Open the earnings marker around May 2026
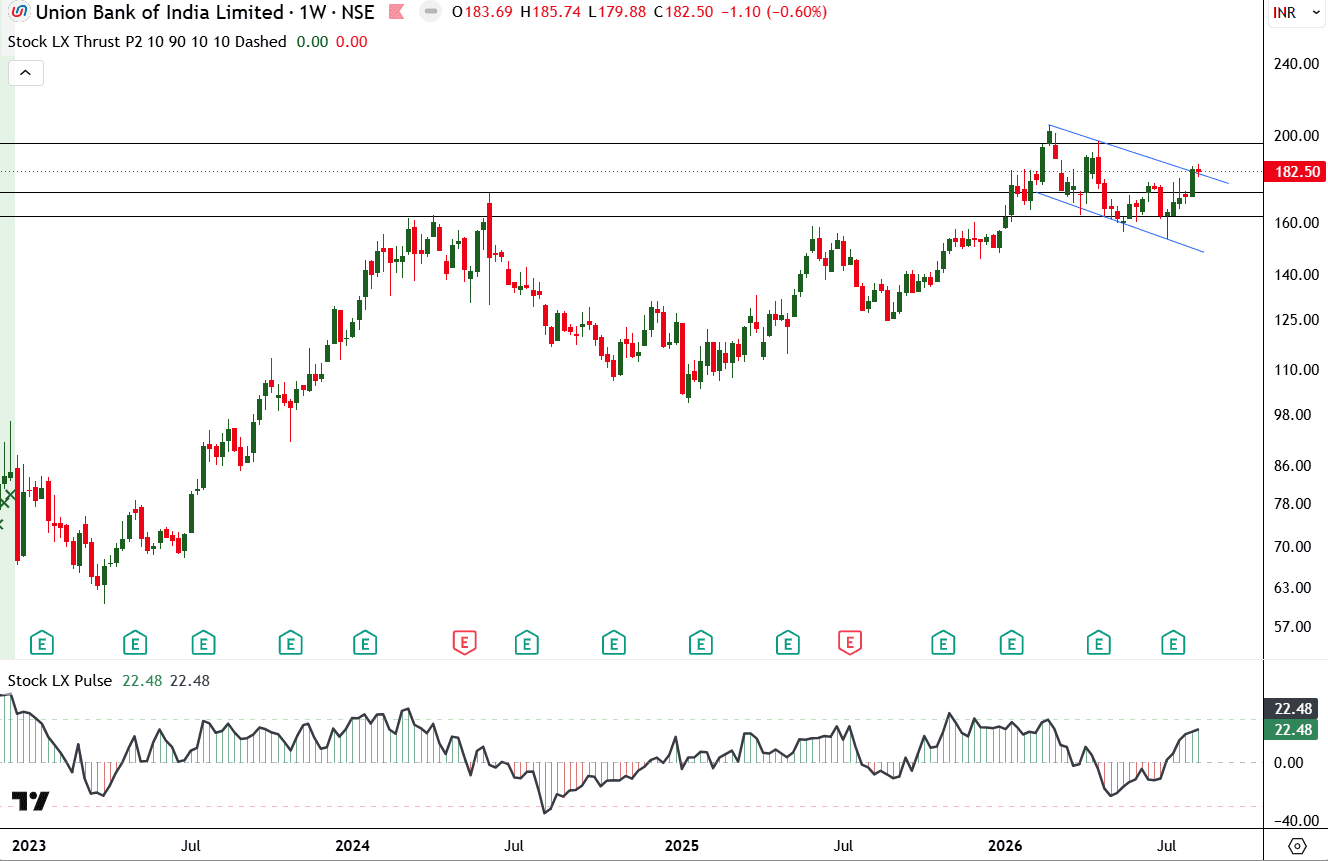The width and height of the screenshot is (1328, 861). 1099,642
